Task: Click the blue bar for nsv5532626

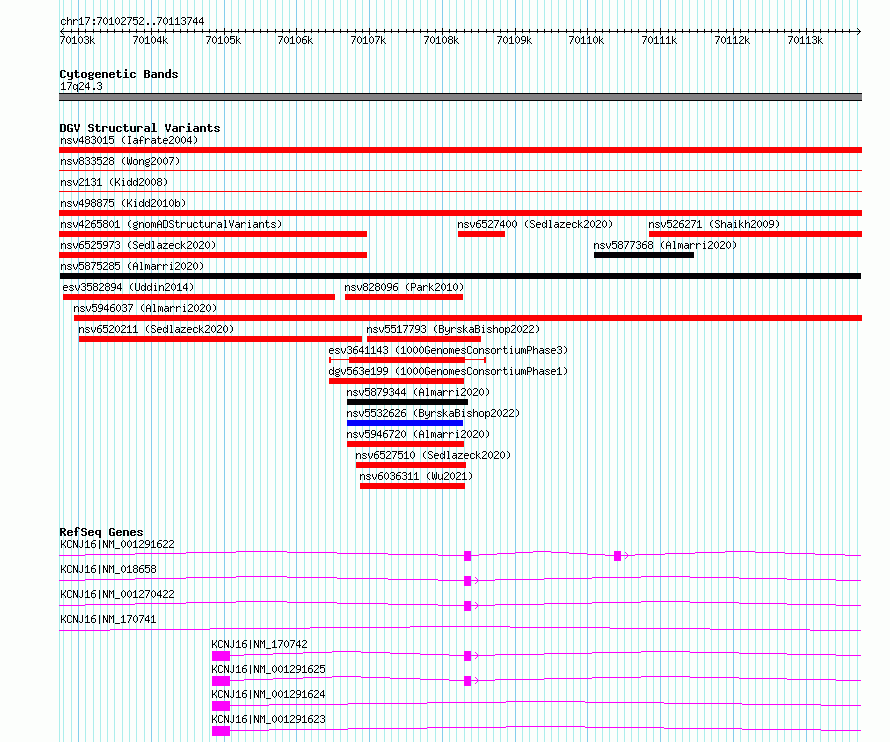Action: (x=405, y=423)
